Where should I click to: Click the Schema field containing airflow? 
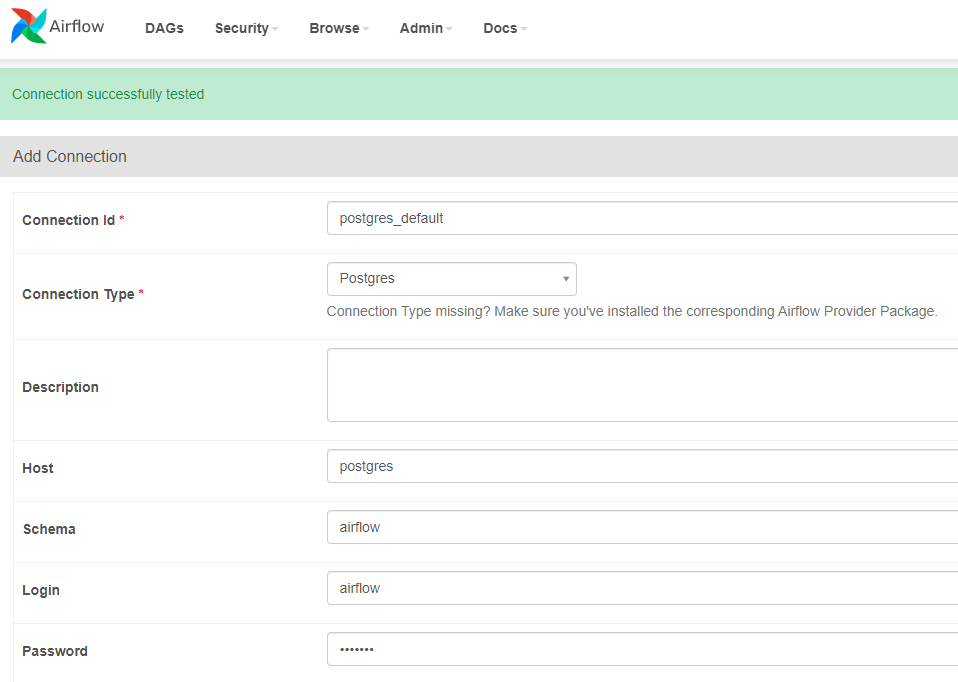[643, 527]
